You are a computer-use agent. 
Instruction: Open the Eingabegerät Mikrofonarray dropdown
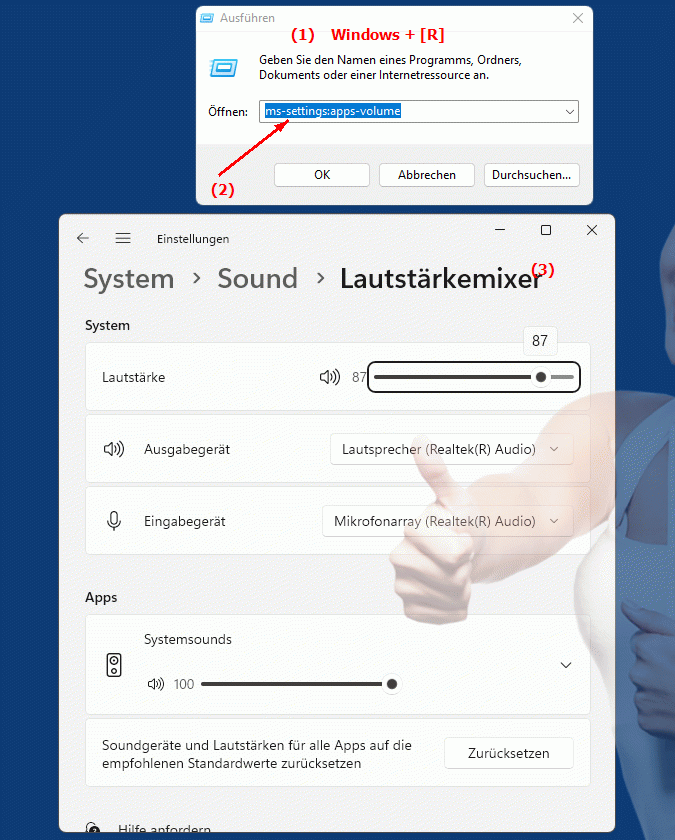click(447, 521)
